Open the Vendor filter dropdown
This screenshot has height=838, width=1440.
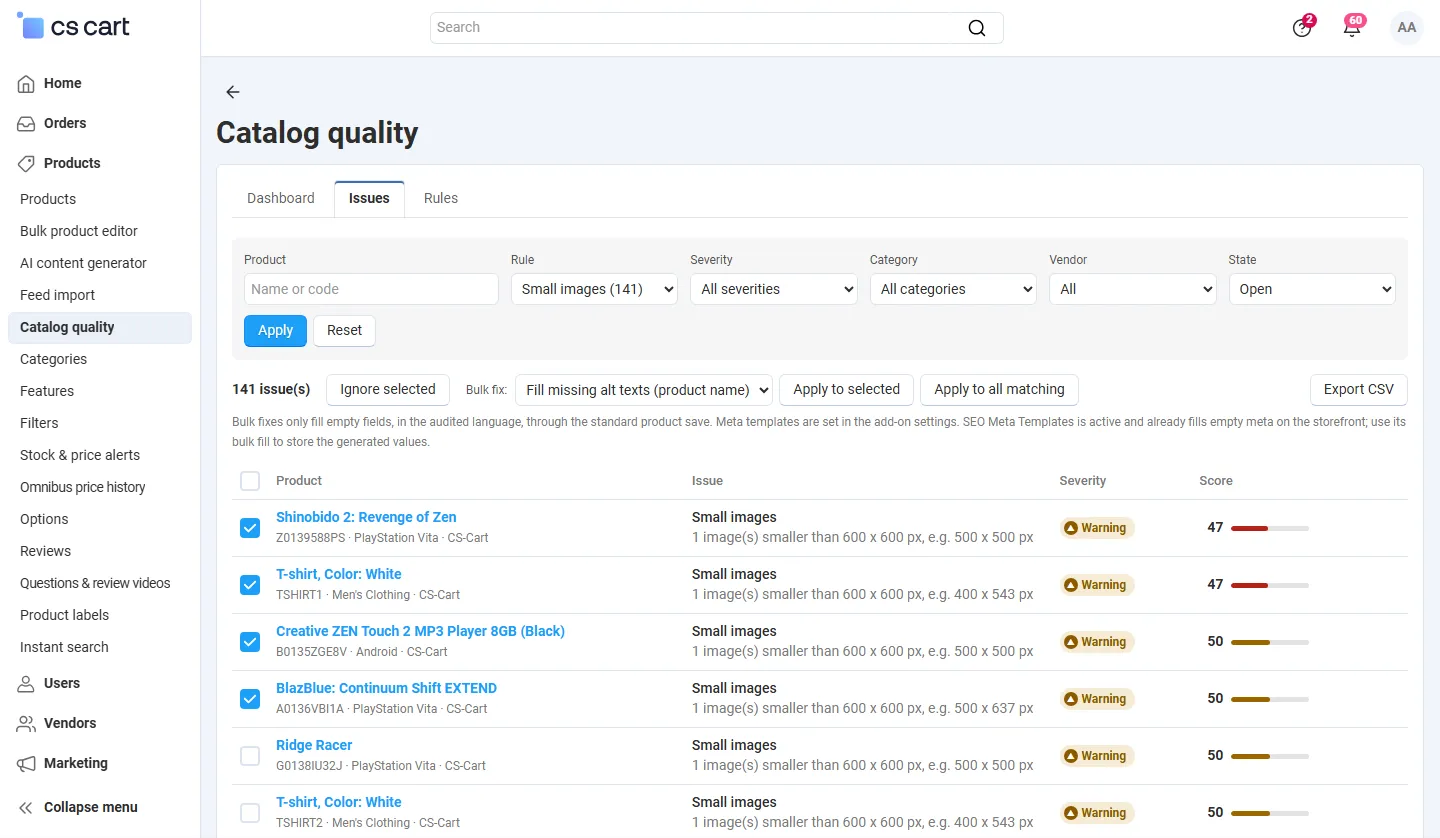pos(1132,289)
